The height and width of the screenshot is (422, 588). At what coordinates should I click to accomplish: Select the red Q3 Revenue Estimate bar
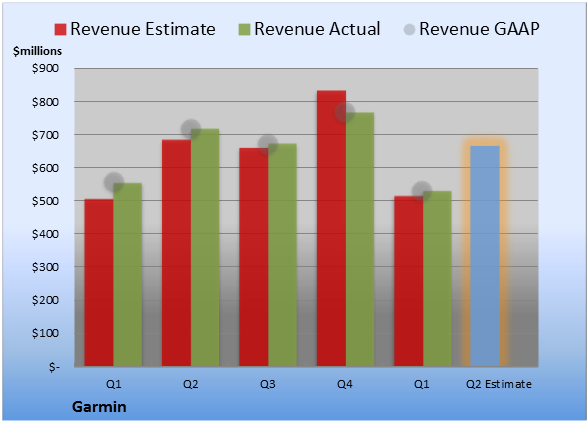point(254,257)
